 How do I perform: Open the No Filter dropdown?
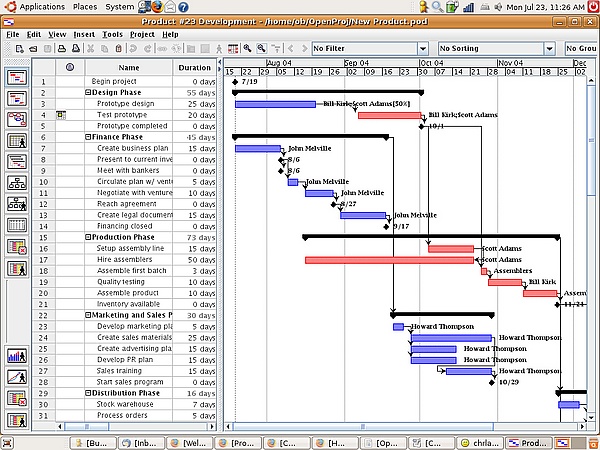click(372, 48)
